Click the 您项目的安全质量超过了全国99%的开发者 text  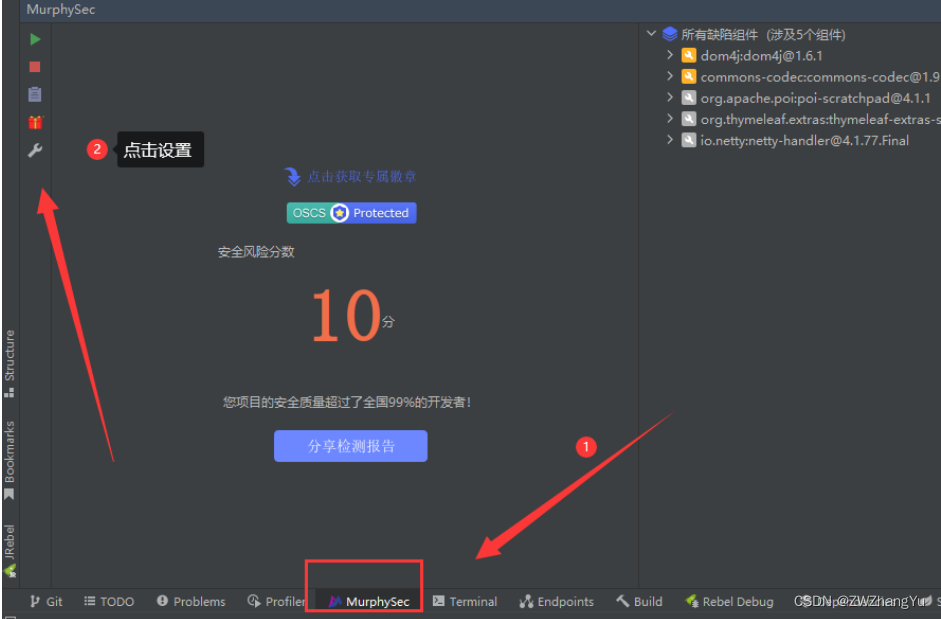click(347, 402)
